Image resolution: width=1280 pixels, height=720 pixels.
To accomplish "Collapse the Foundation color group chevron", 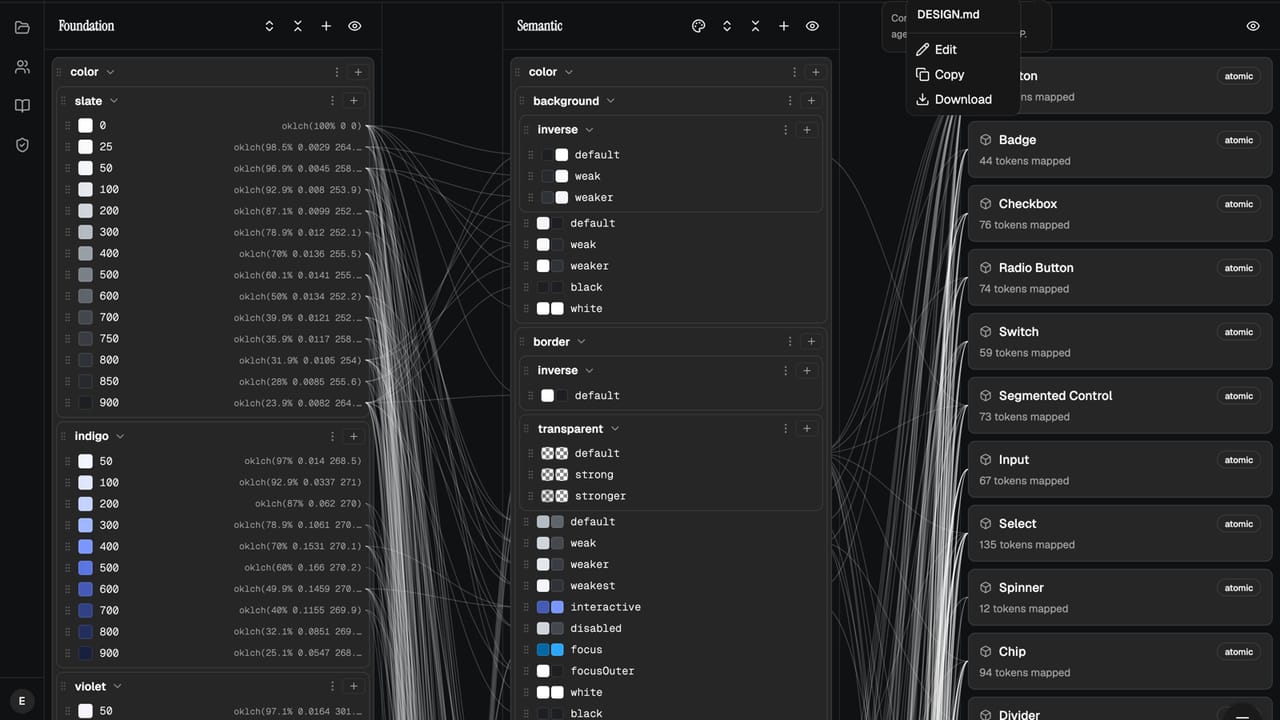I will [x=110, y=72].
